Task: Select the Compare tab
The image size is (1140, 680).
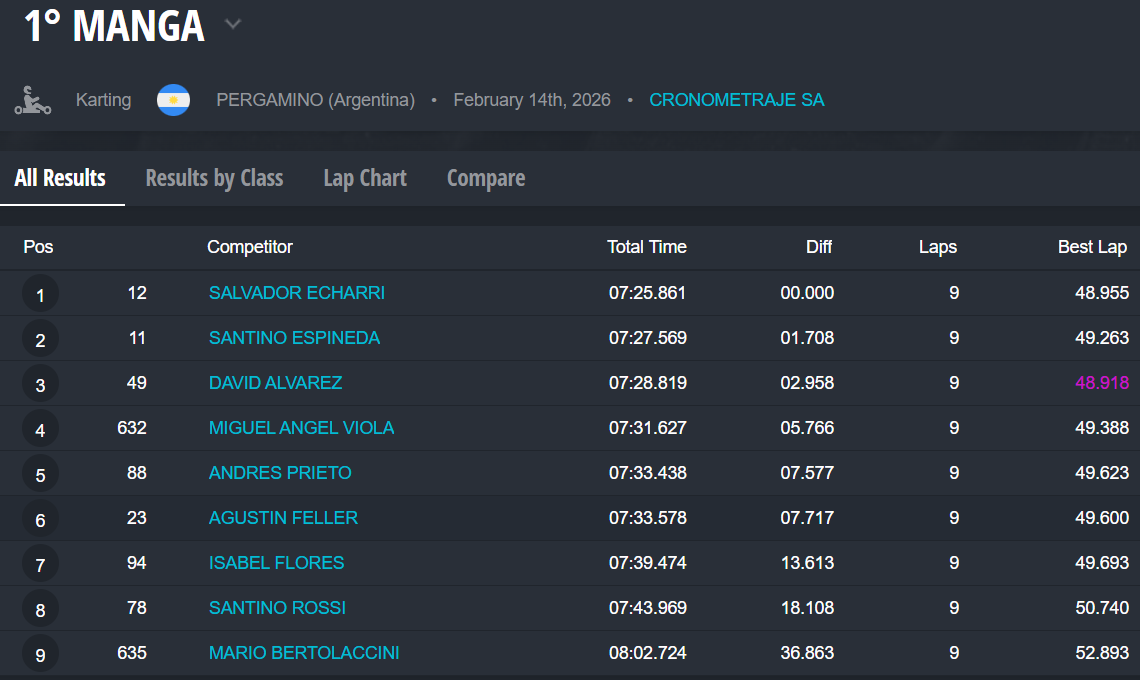Action: click(486, 178)
